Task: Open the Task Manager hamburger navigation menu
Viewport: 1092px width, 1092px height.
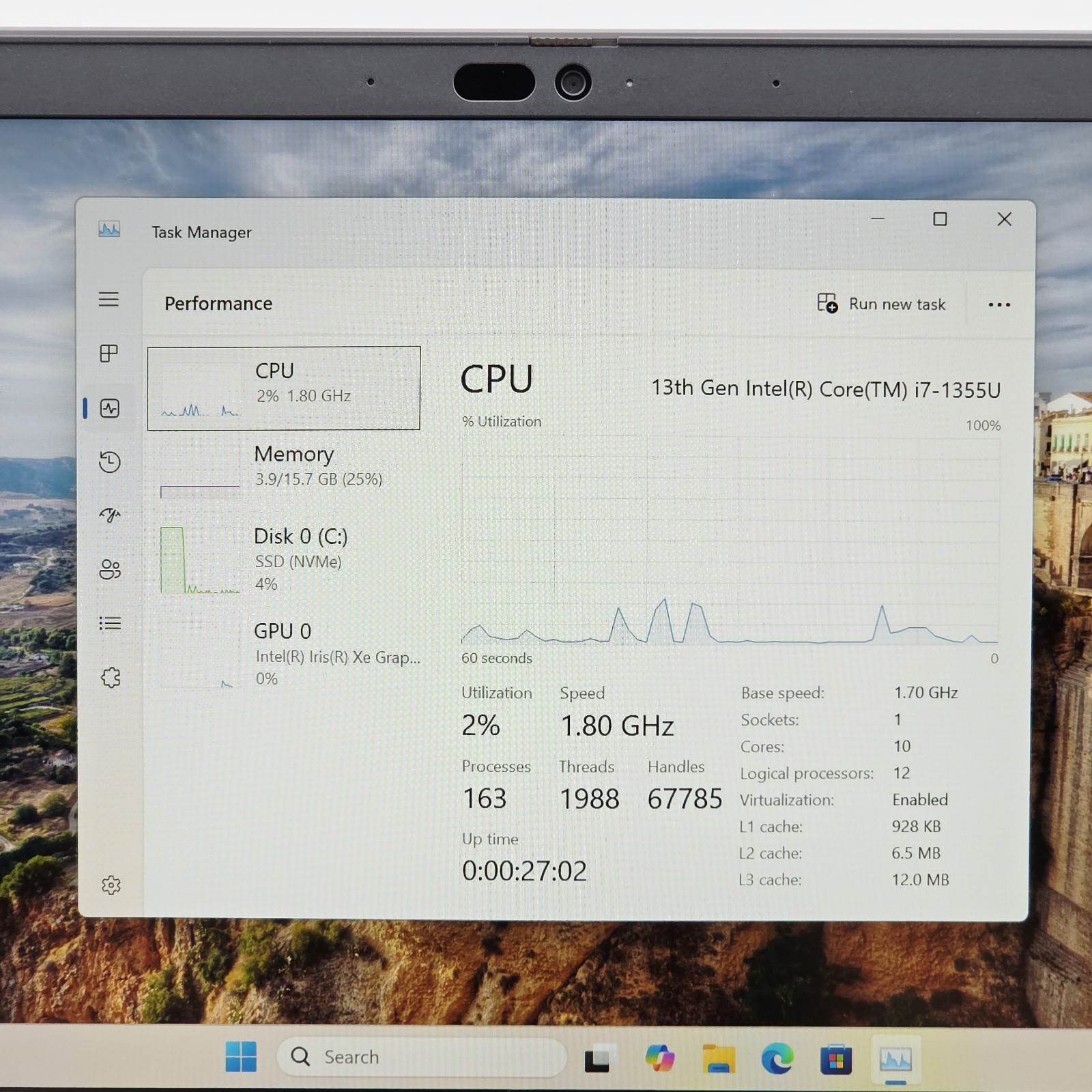Action: click(109, 299)
